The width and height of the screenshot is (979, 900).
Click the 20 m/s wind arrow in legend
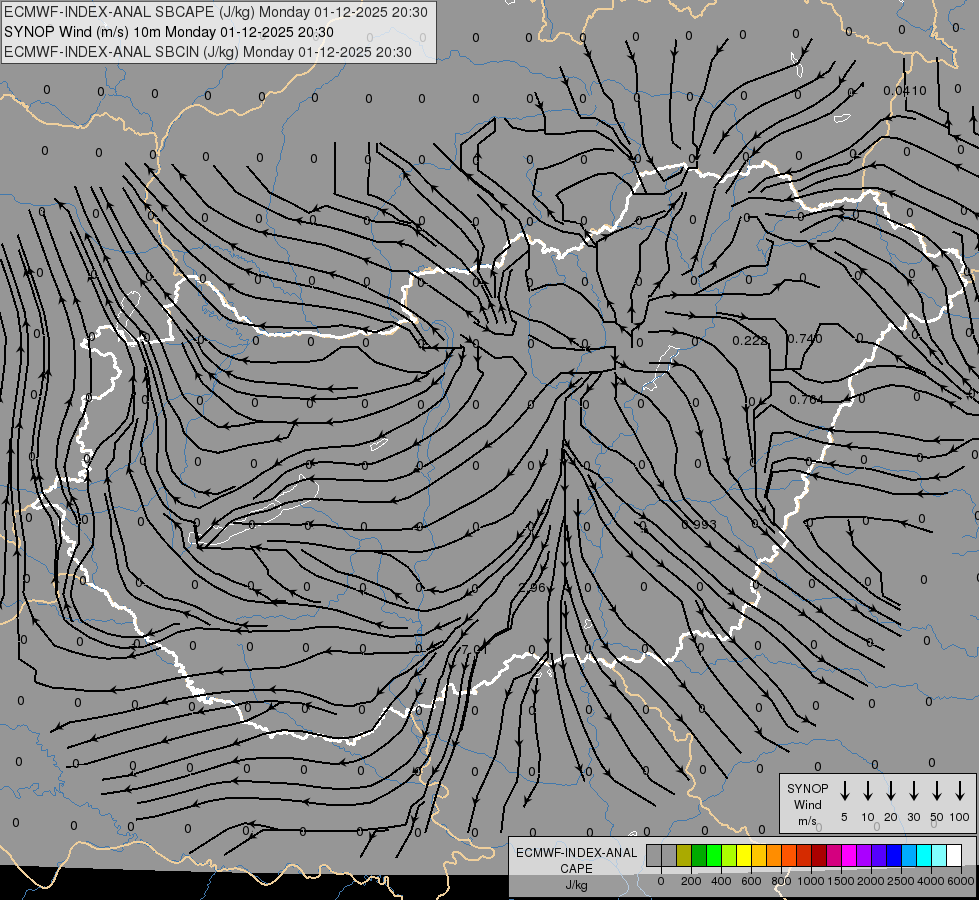coord(890,791)
